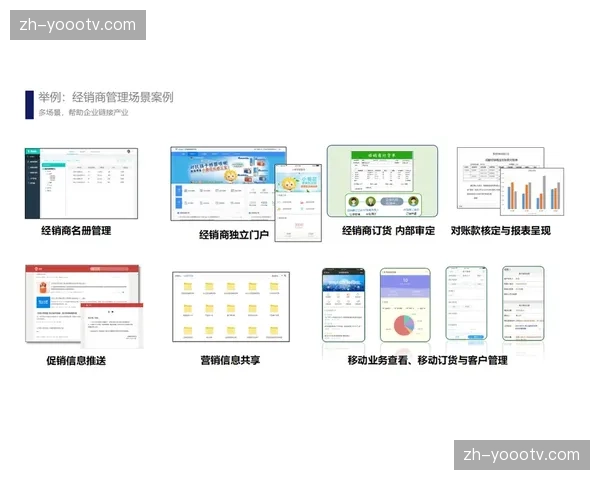Select the bar chart thumbnail
This screenshot has height=480, width=600.
pos(532,191)
